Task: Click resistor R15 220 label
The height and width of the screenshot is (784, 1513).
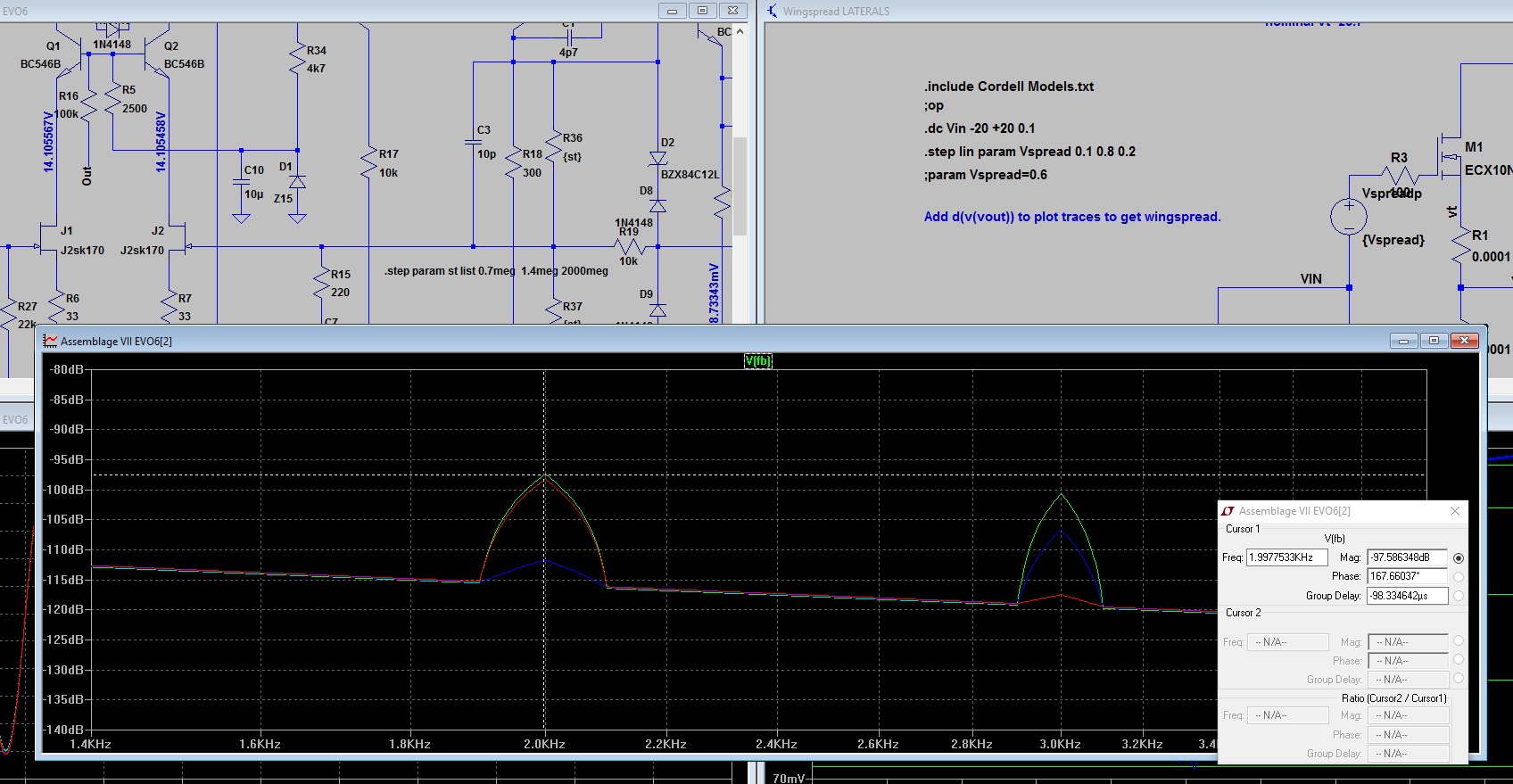Action: click(340, 284)
